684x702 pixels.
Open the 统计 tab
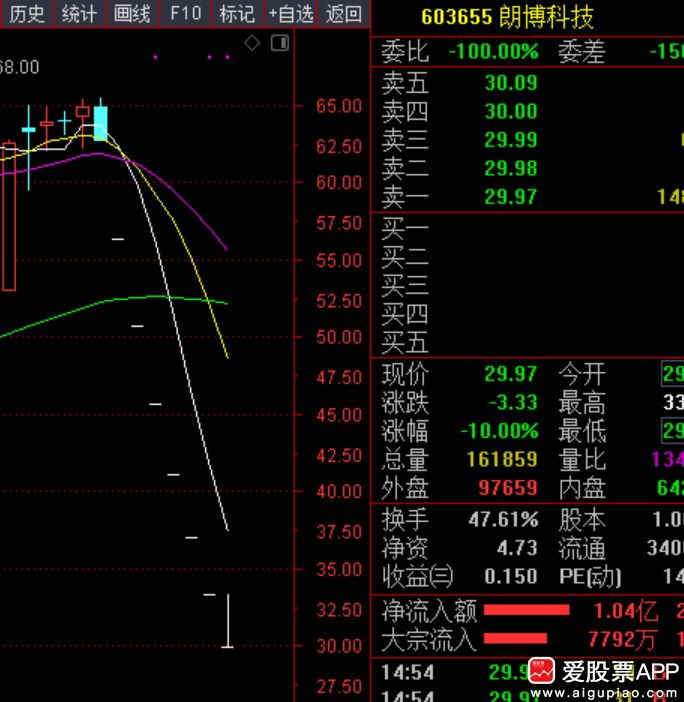(79, 14)
